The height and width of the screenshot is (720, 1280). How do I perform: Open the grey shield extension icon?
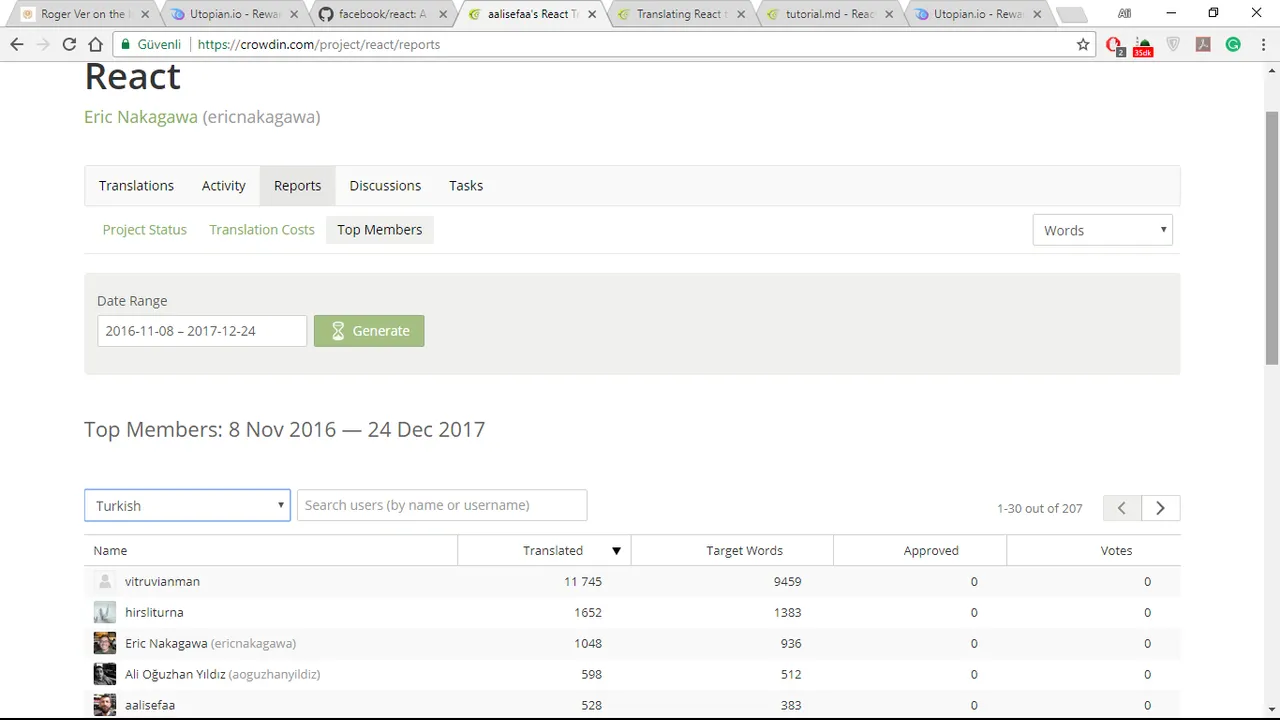[x=1174, y=44]
